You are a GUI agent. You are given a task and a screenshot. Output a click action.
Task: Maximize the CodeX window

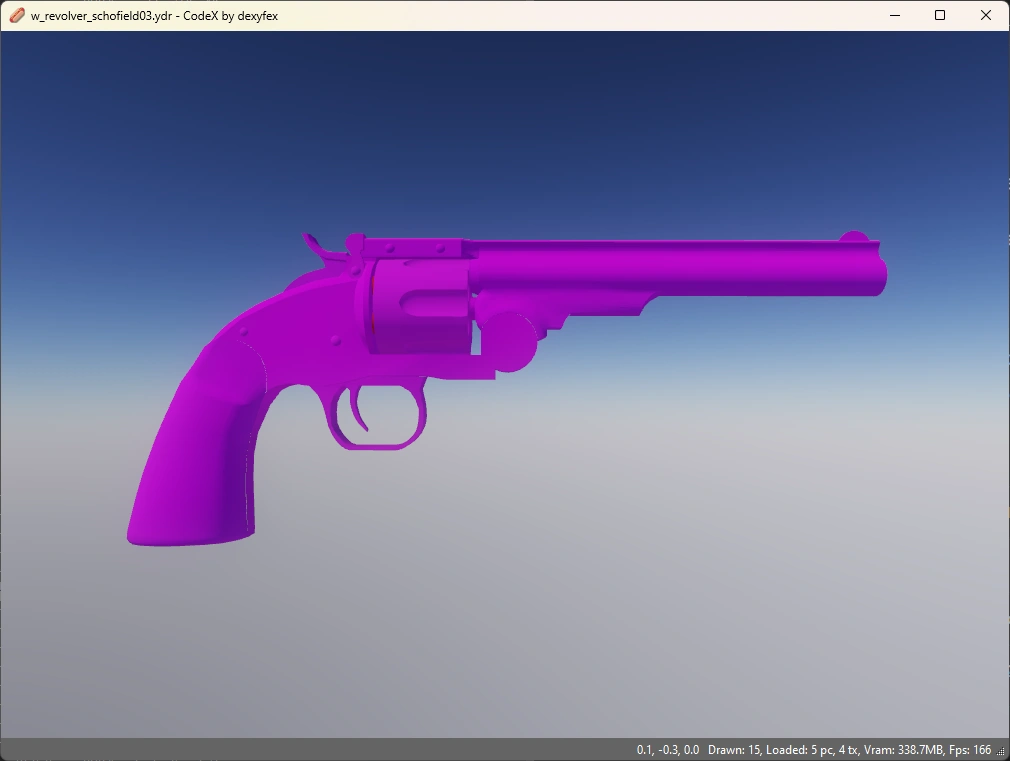940,15
